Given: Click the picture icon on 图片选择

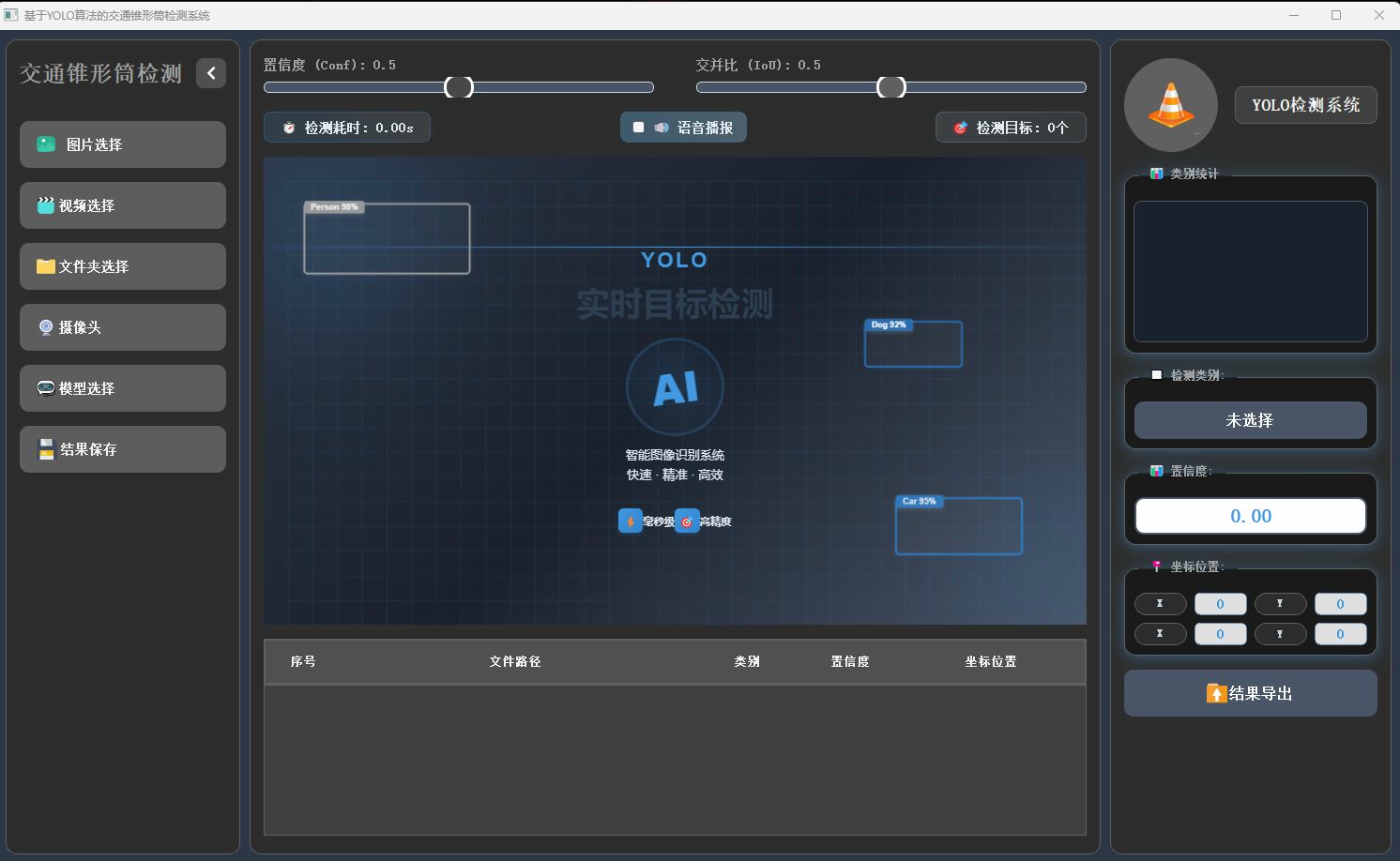Looking at the screenshot, I should [x=46, y=144].
